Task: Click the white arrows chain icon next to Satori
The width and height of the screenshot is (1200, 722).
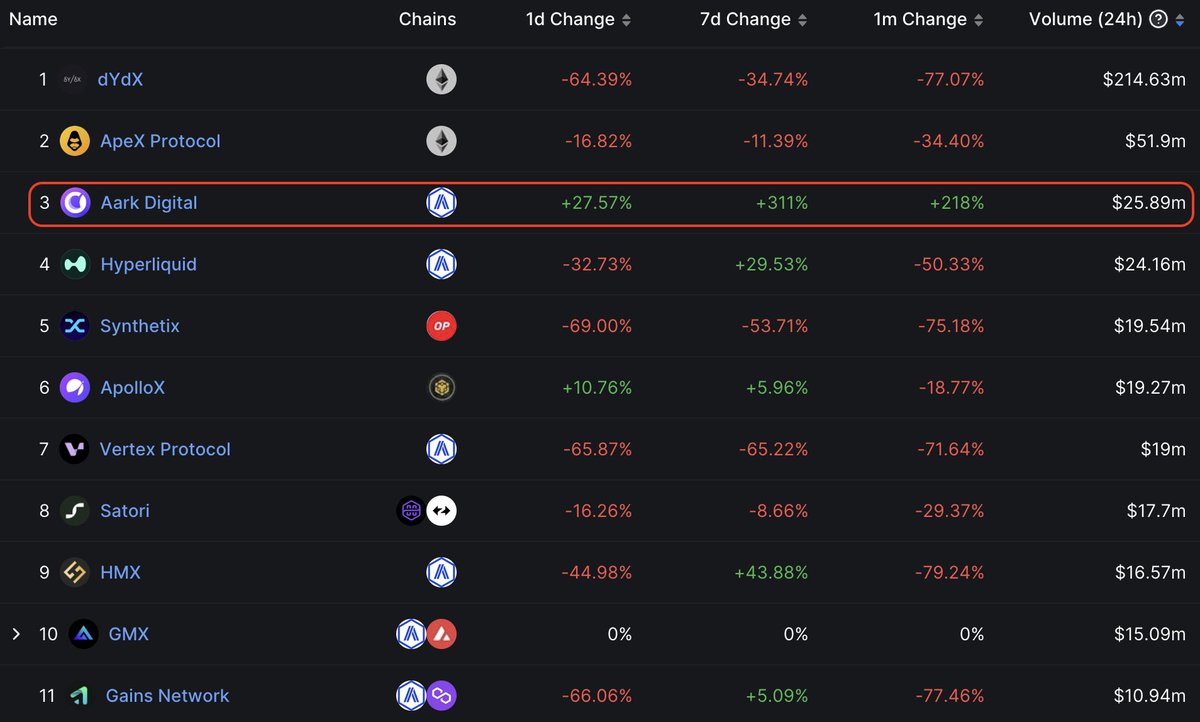Action: (441, 510)
